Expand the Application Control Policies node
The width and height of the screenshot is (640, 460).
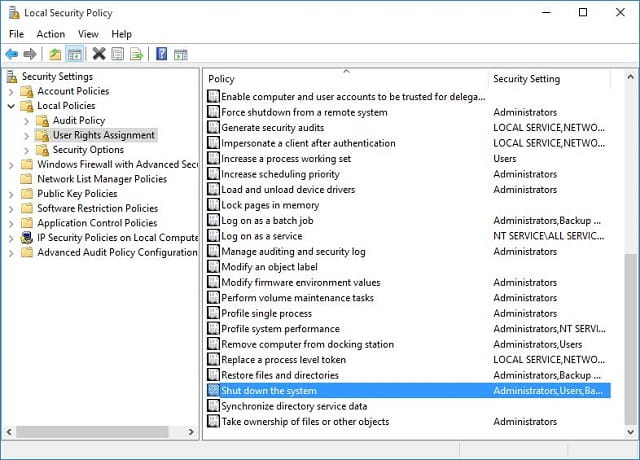click(11, 224)
